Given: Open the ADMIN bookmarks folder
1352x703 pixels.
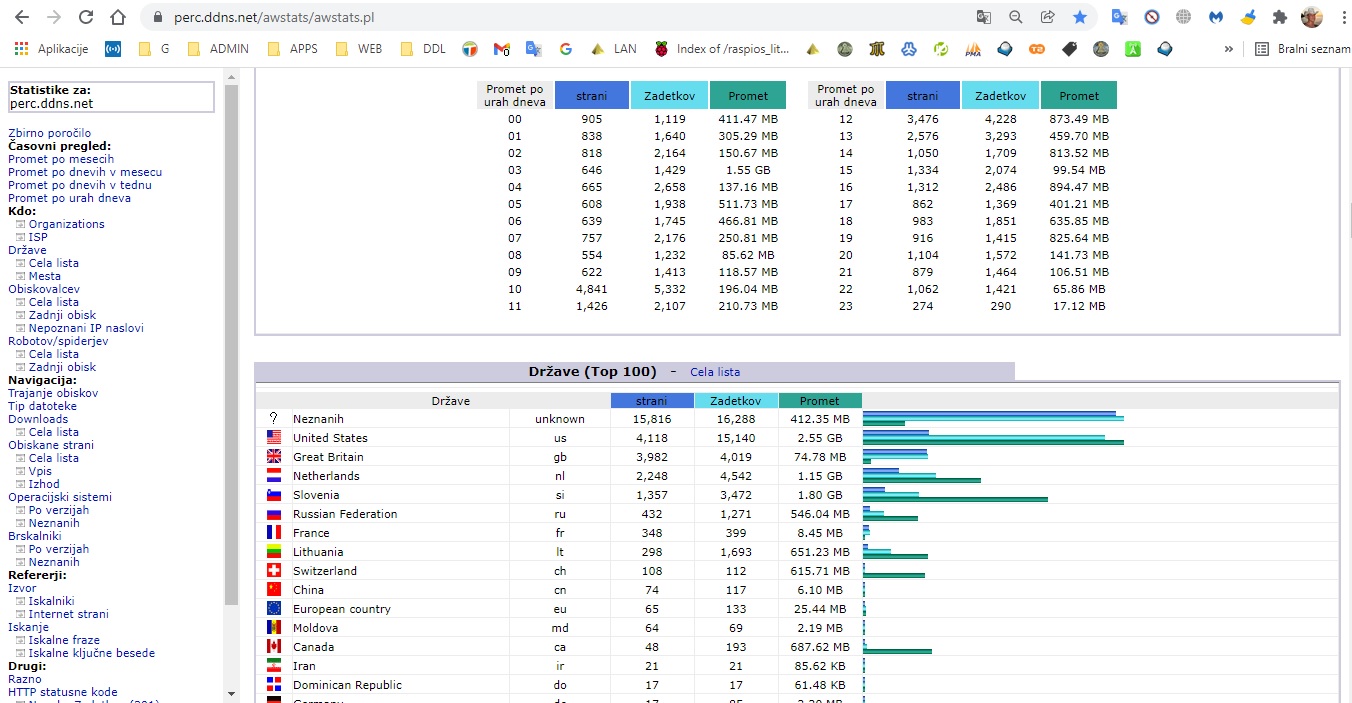Looking at the screenshot, I should pos(217,49).
